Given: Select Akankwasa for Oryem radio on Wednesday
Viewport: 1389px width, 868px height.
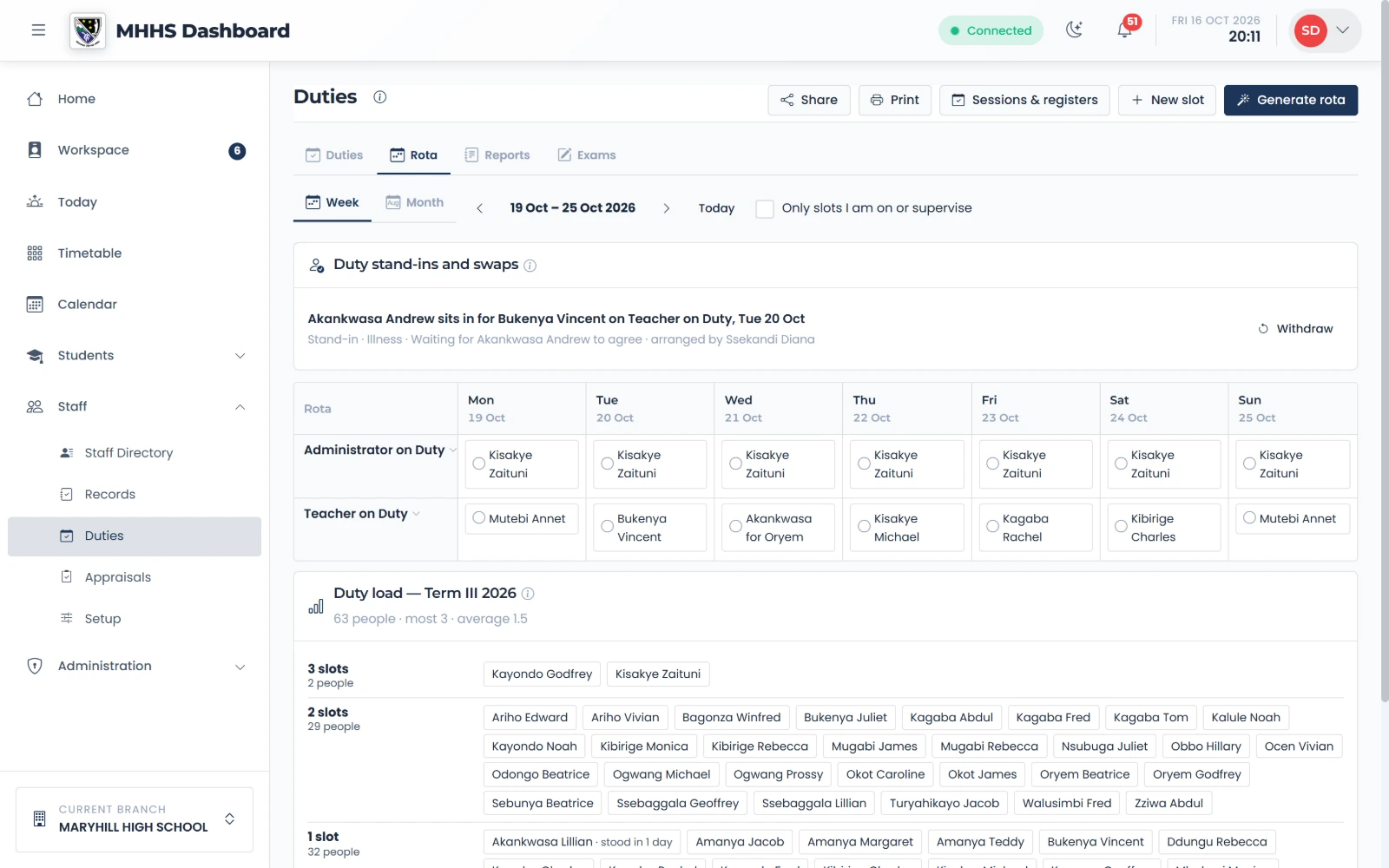Looking at the screenshot, I should point(735,527).
